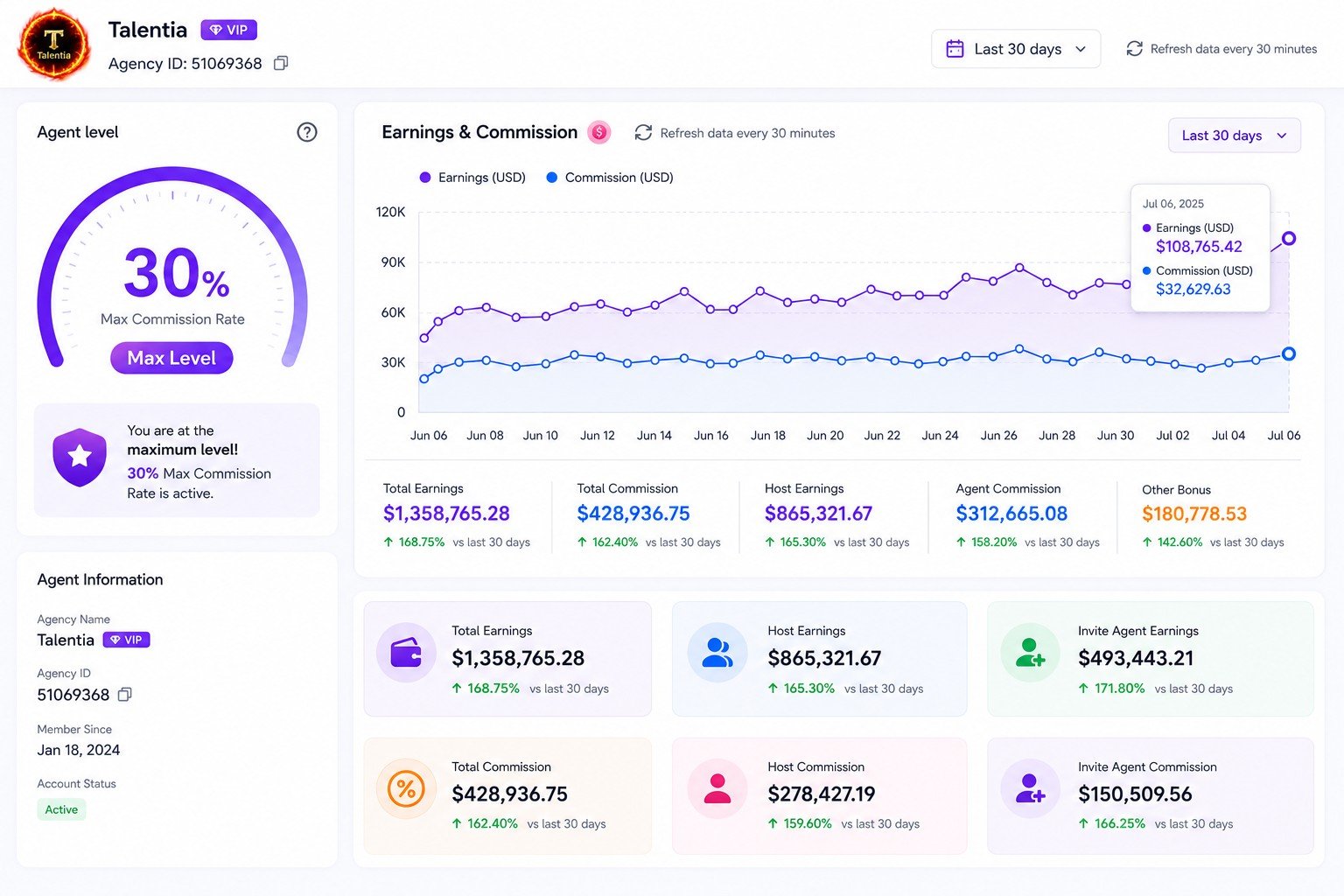Click the Other Bonus $180,778.53 value
The image size is (1344, 896).
click(1194, 514)
